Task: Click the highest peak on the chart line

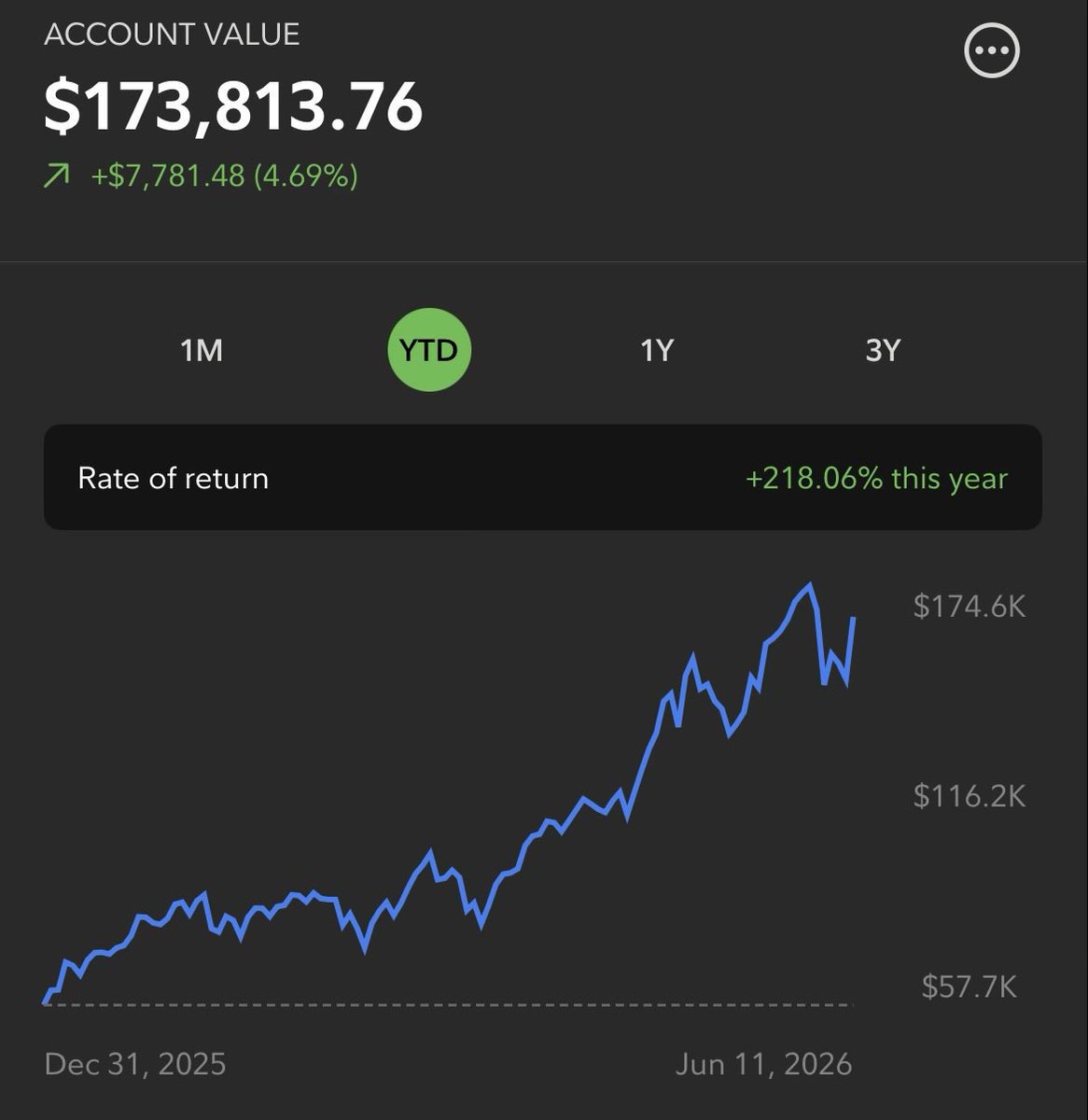Action: pyautogui.click(x=809, y=585)
